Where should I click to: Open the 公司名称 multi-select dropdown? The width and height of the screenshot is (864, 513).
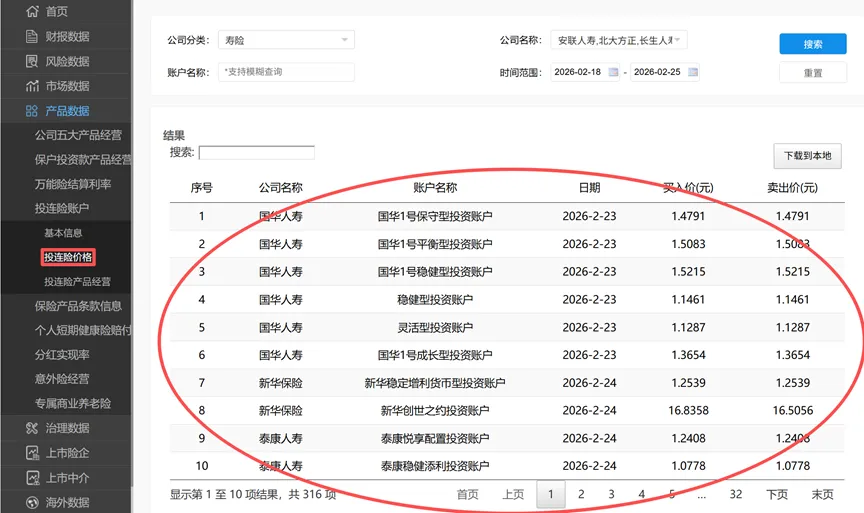tap(619, 40)
